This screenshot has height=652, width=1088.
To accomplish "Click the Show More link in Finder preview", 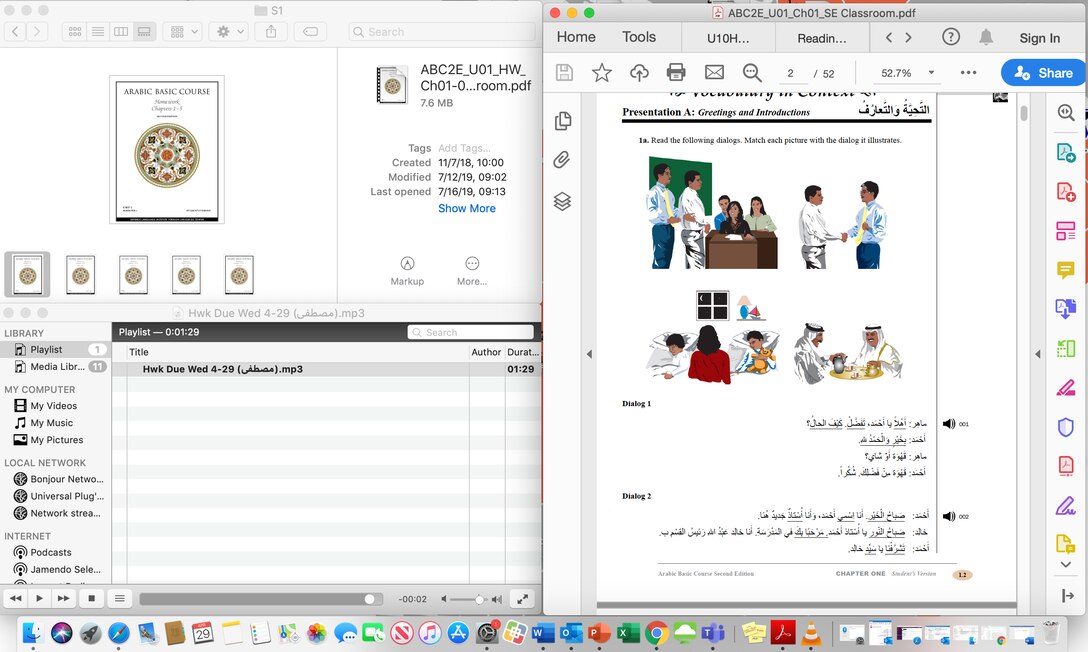I will [466, 208].
